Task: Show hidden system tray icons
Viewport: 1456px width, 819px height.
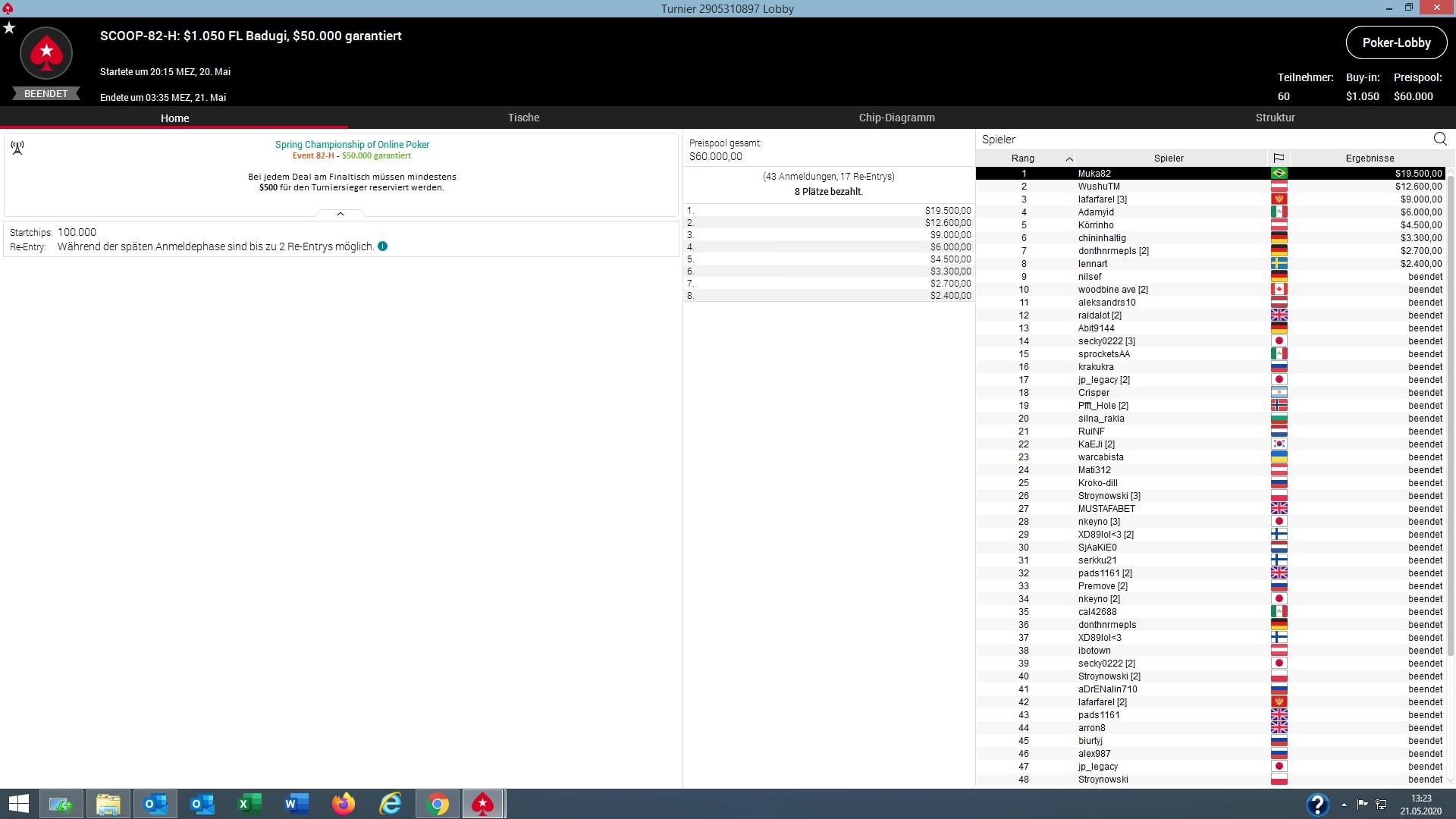Action: (1344, 805)
